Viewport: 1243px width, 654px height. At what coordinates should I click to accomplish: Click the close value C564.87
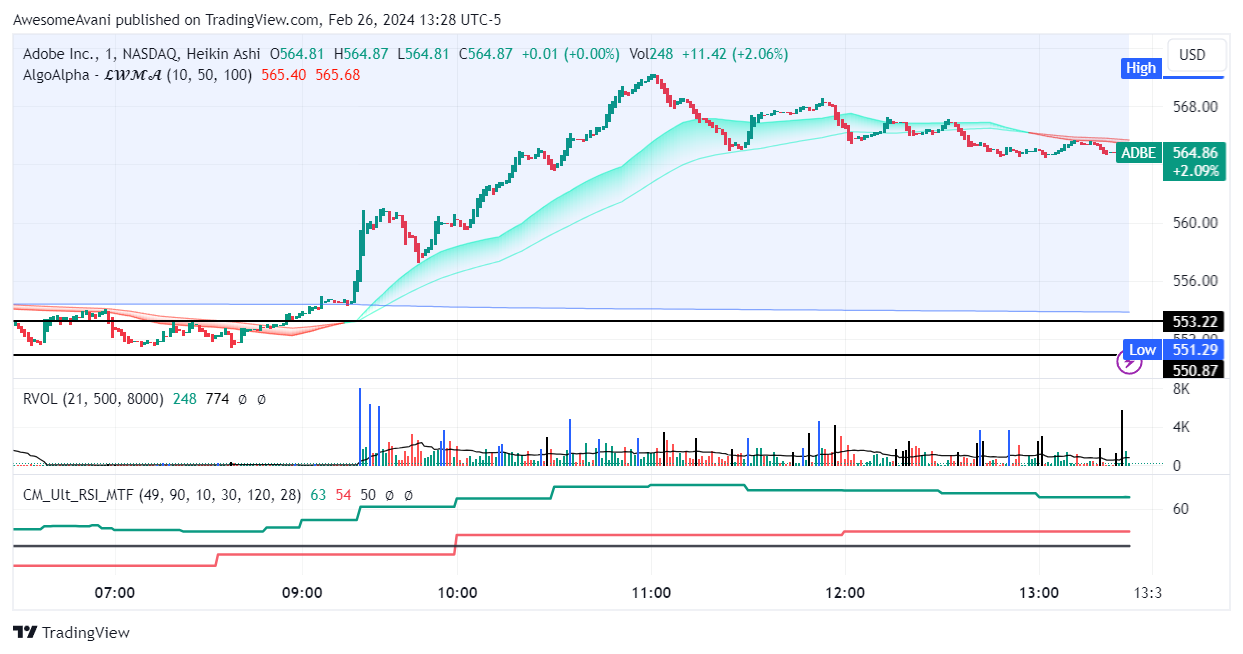click(486, 54)
